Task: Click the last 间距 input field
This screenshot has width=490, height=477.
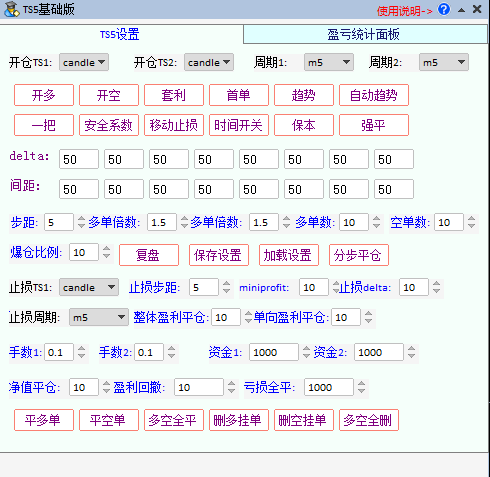Action: click(x=394, y=189)
